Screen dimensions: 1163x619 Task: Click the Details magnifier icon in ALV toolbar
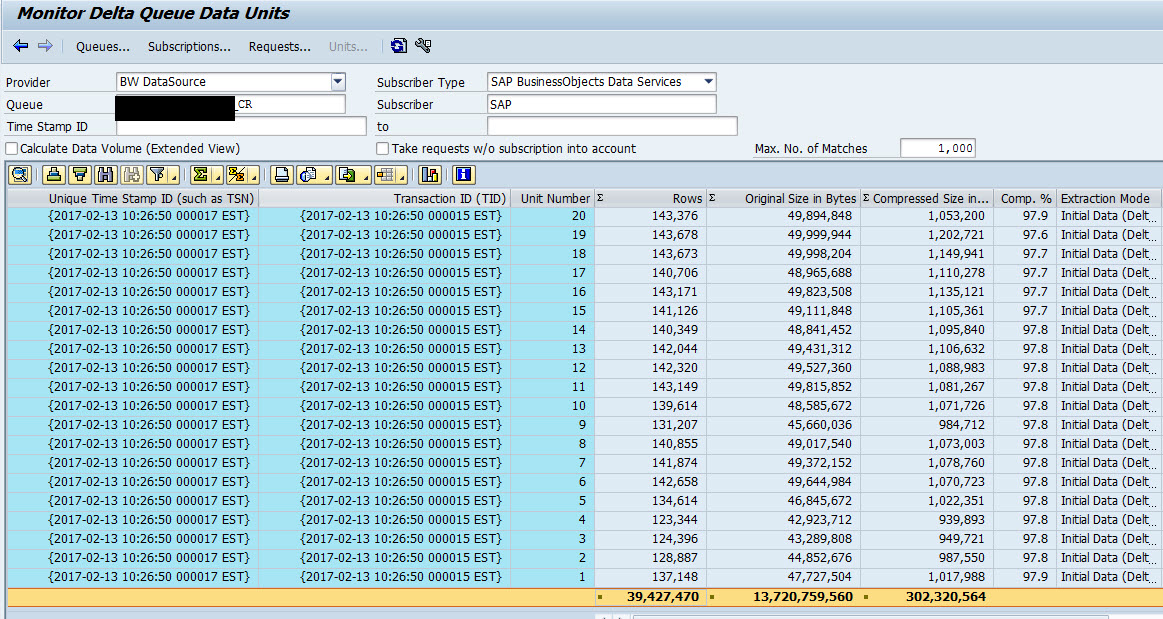20,175
